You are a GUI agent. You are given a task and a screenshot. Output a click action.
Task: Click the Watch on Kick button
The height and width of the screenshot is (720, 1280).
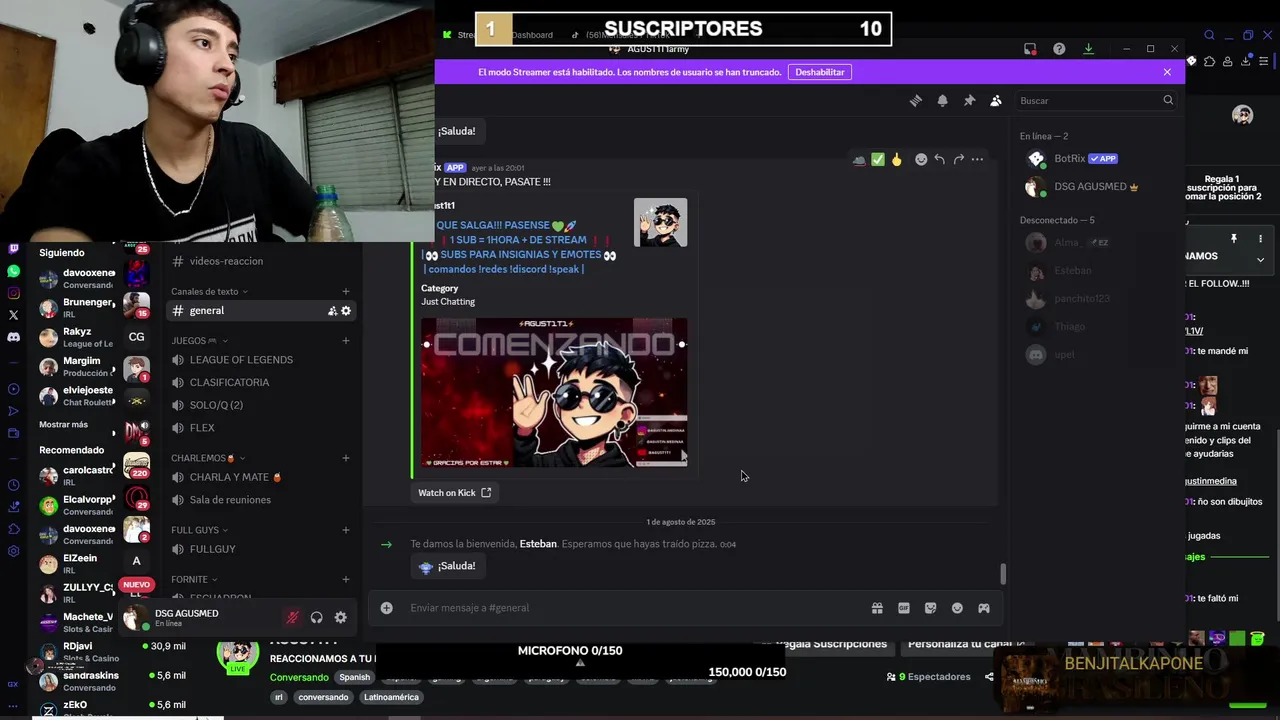454,493
